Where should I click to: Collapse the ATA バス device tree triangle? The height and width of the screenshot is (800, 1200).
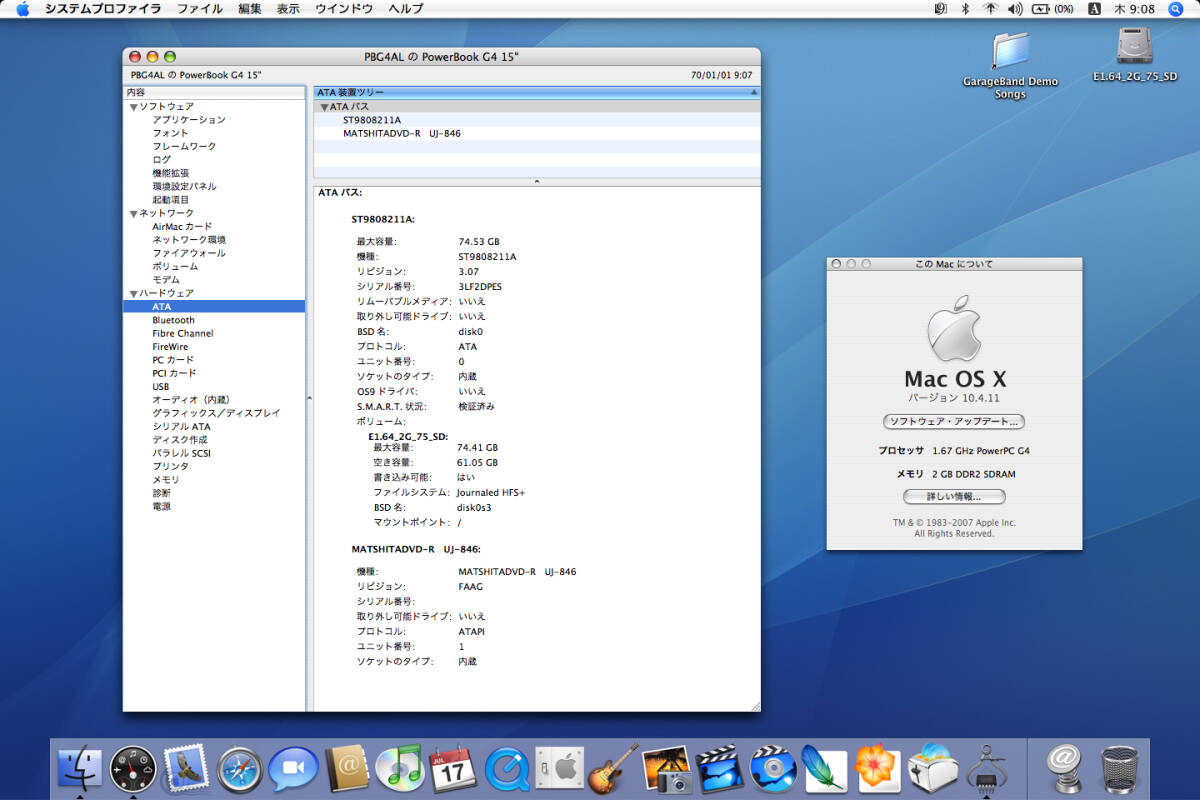[x=324, y=106]
